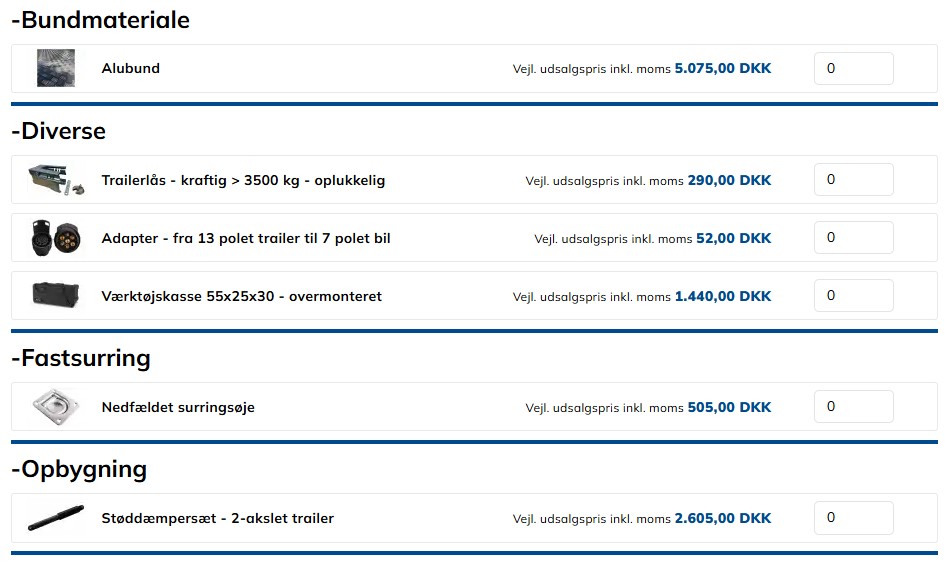Click the Alubund quantity field

click(853, 69)
